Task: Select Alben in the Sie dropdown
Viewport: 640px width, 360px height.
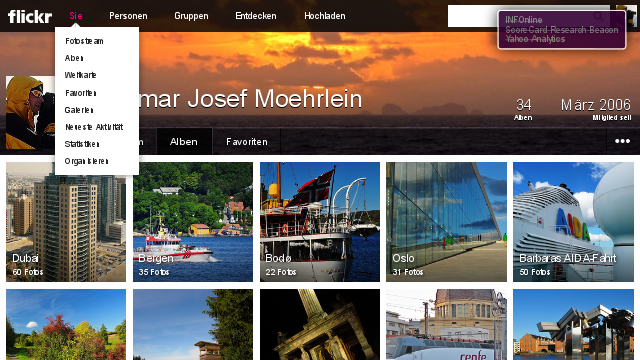Action: point(74,58)
